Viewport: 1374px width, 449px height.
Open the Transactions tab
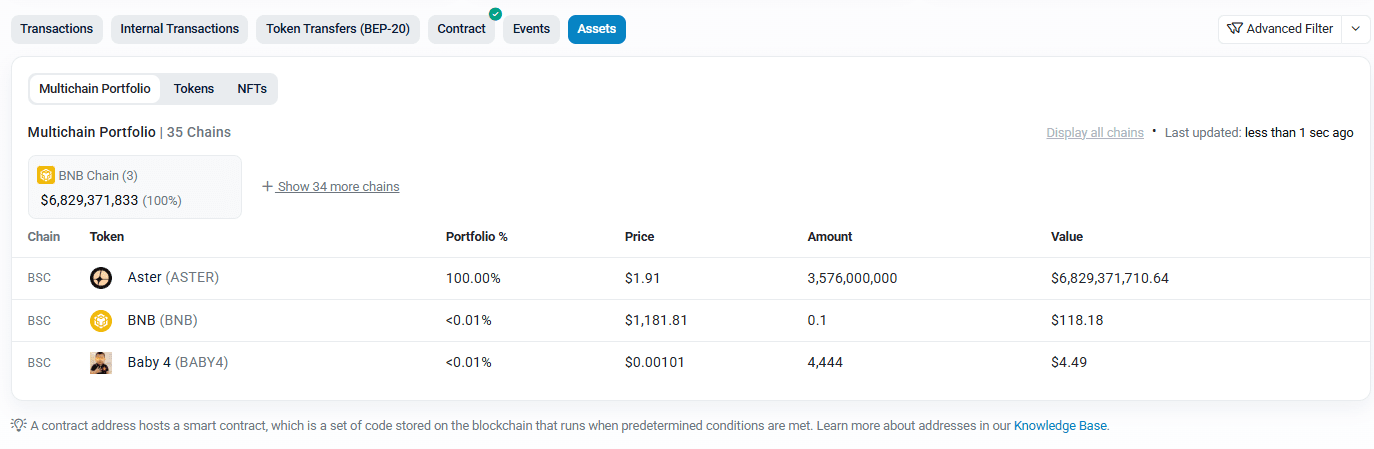57,29
